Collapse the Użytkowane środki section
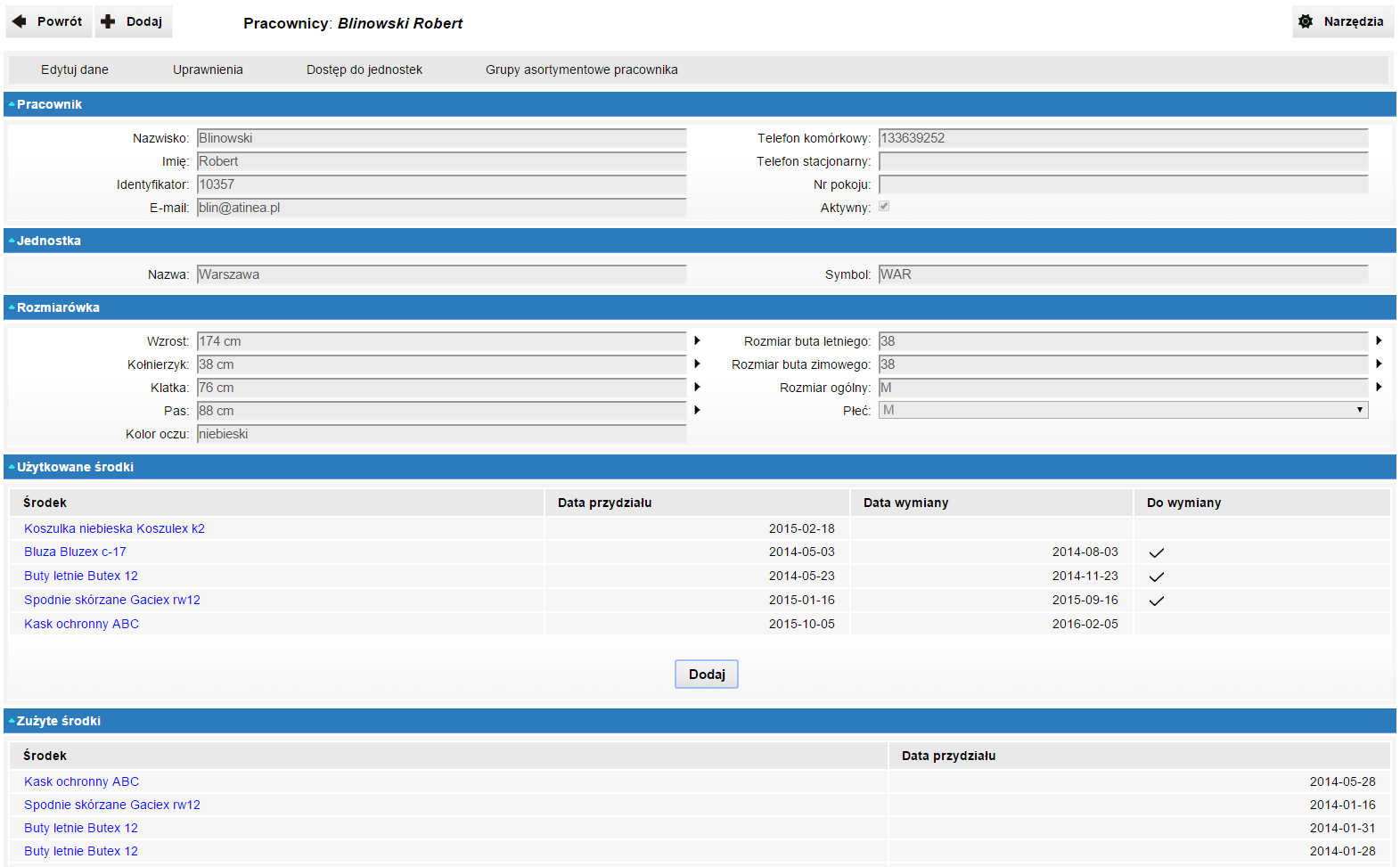 point(12,467)
